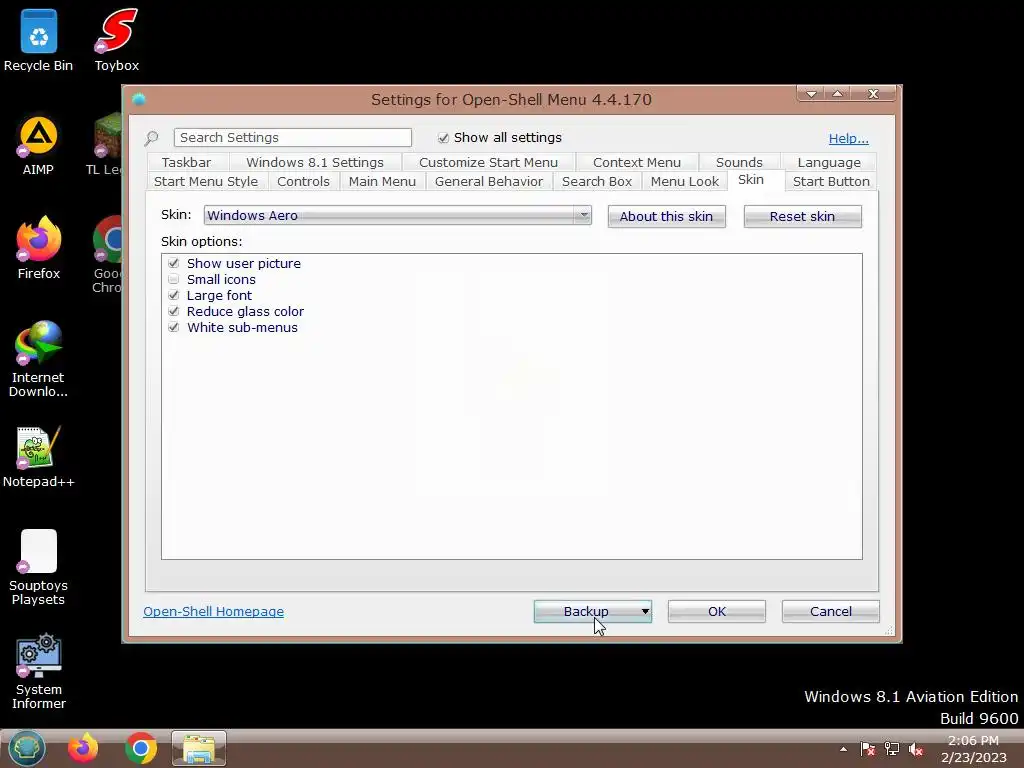Visit the Open-Shell Homepage link
Image resolution: width=1024 pixels, height=768 pixels.
[214, 611]
